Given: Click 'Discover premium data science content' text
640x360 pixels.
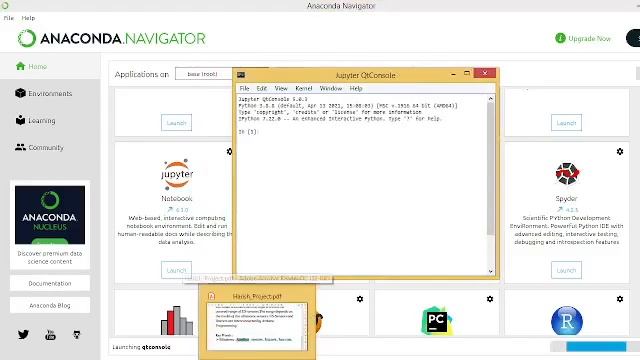Looking at the screenshot, I should 50,257.
